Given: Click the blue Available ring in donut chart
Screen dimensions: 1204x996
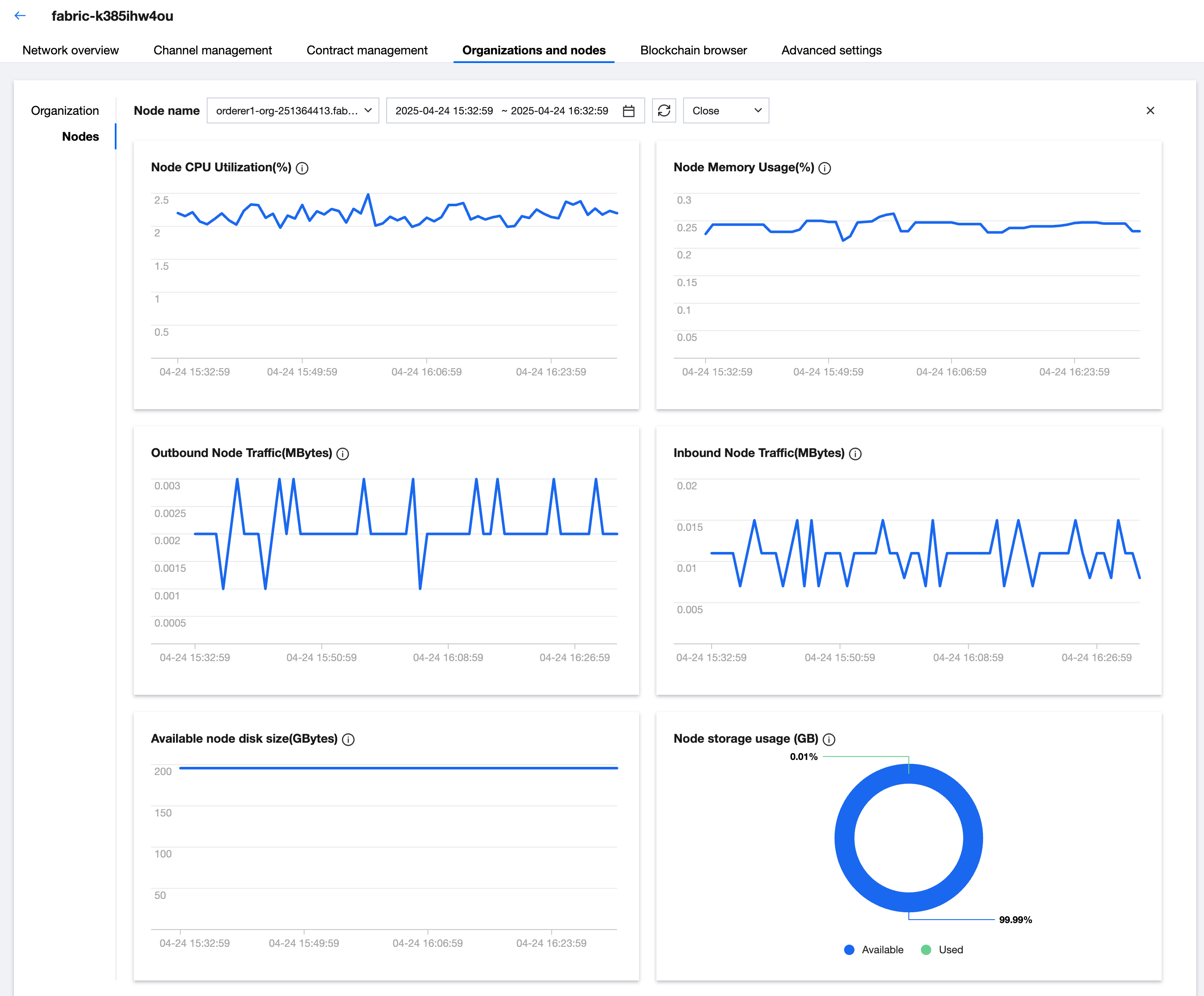Looking at the screenshot, I should (844, 837).
